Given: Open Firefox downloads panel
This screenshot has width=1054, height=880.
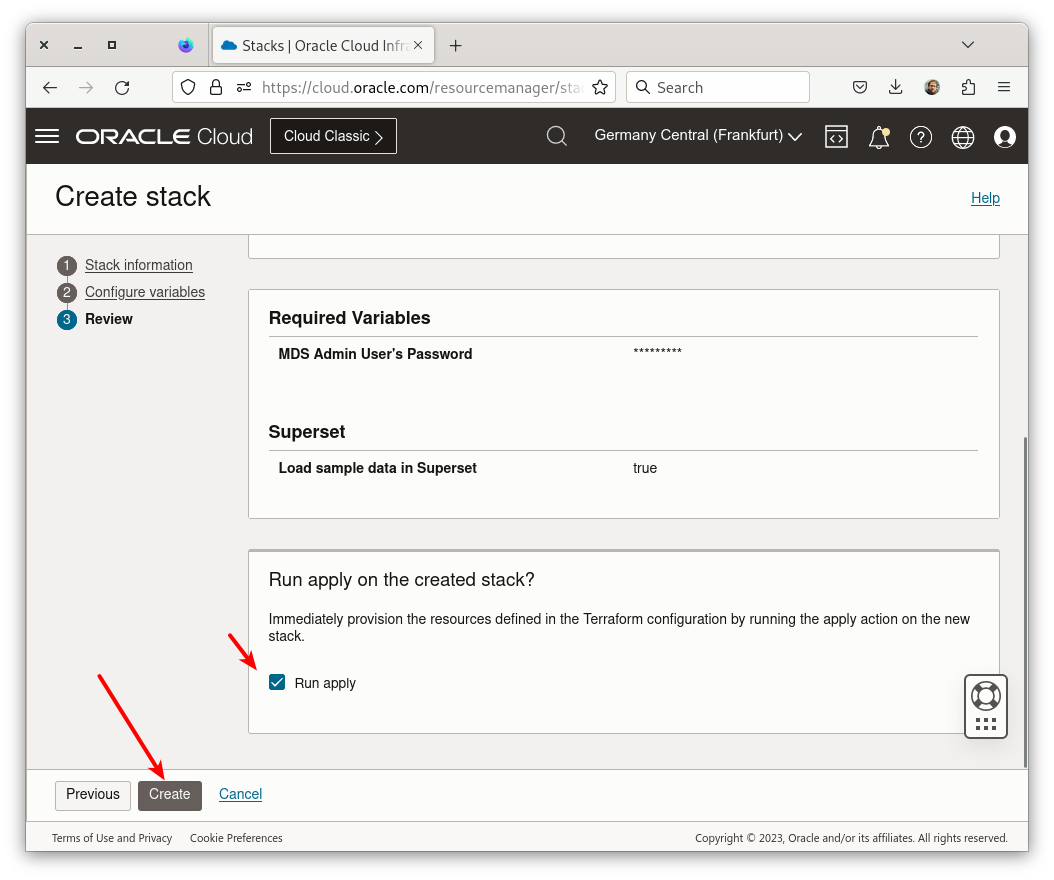Looking at the screenshot, I should click(895, 87).
